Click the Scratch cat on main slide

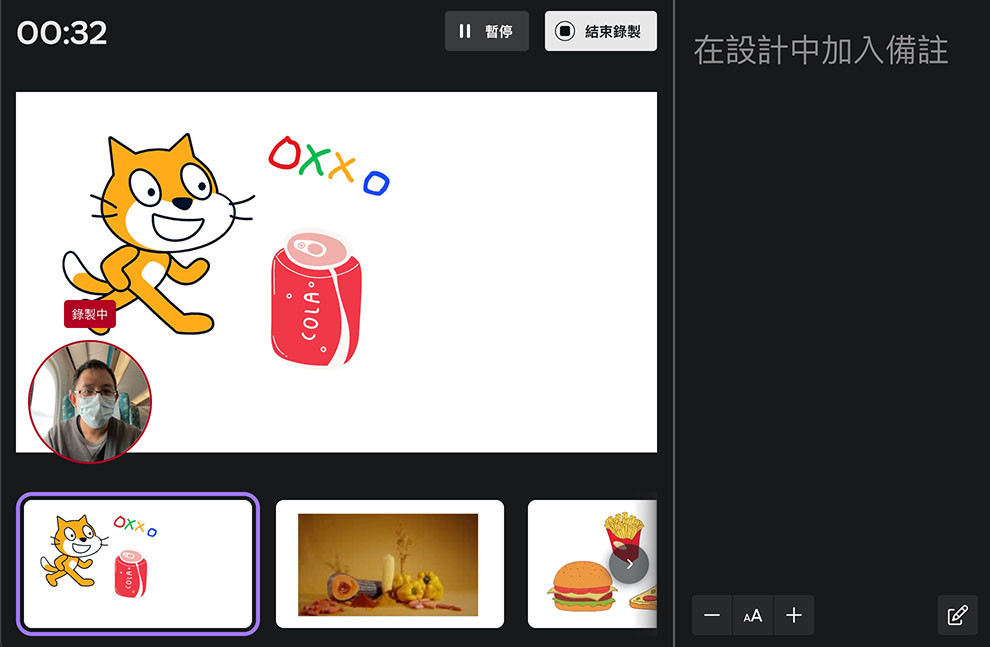pos(158,234)
